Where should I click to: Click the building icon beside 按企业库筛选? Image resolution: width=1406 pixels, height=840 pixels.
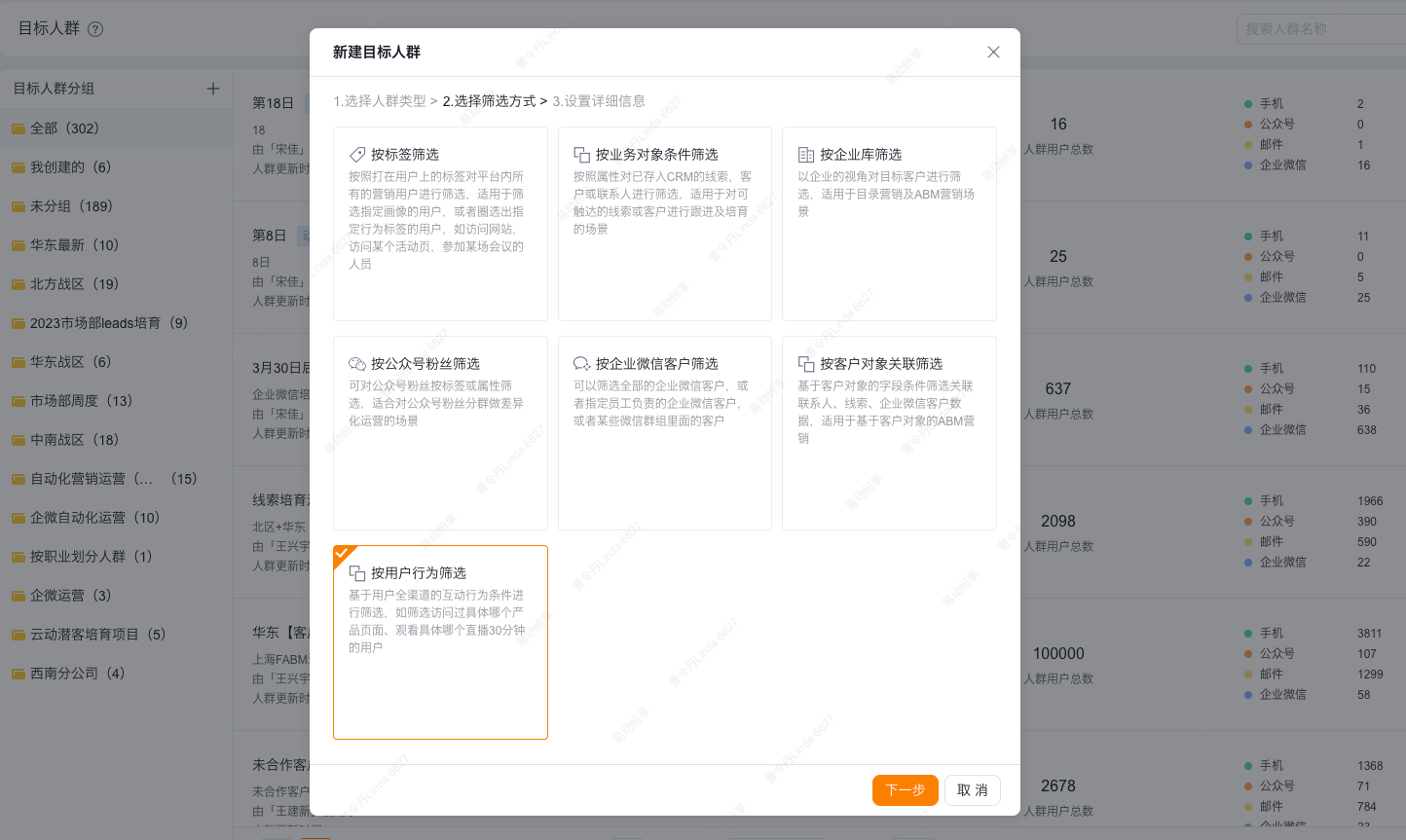(x=806, y=155)
